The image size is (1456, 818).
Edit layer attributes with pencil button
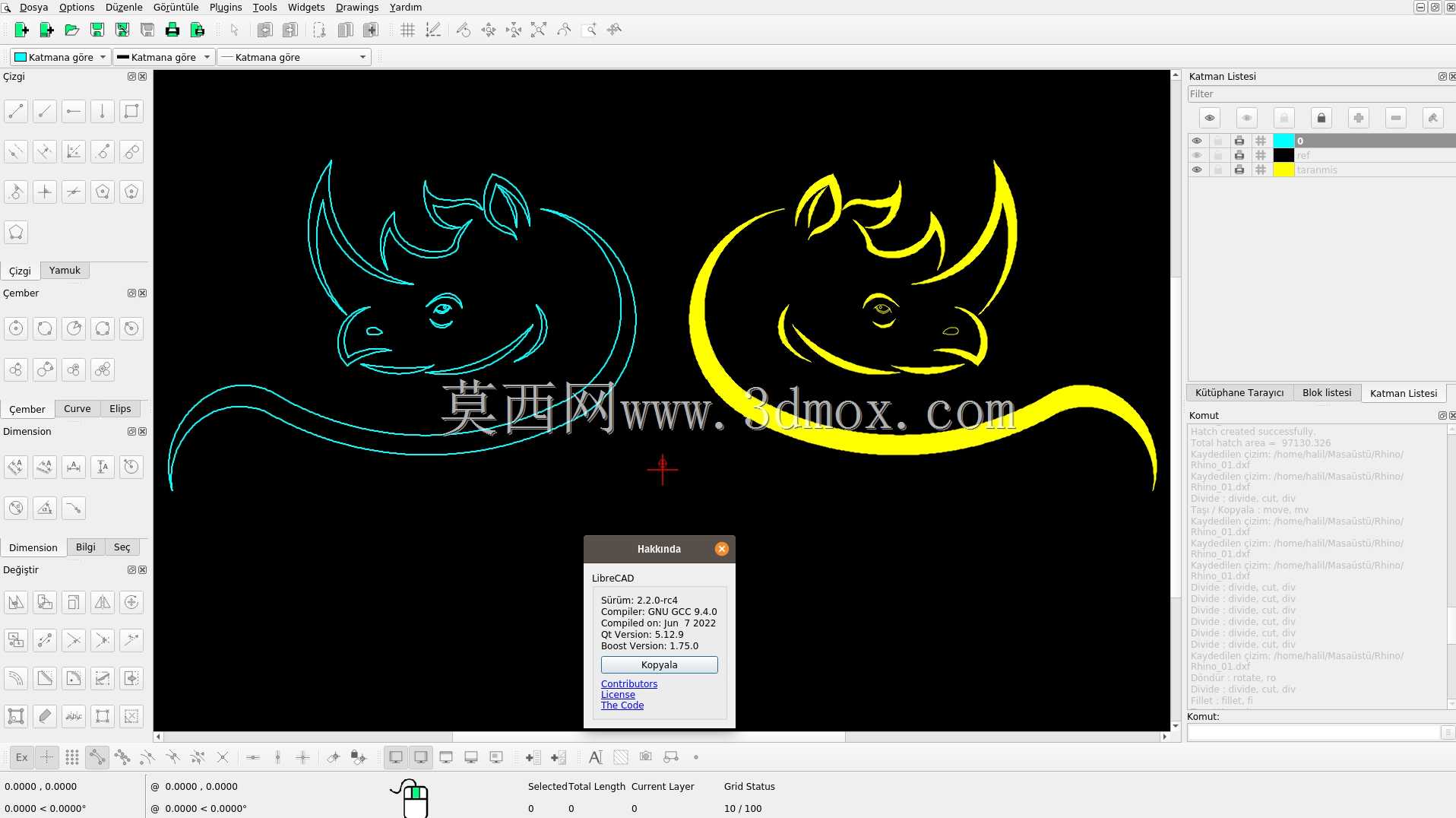pos(1432,118)
